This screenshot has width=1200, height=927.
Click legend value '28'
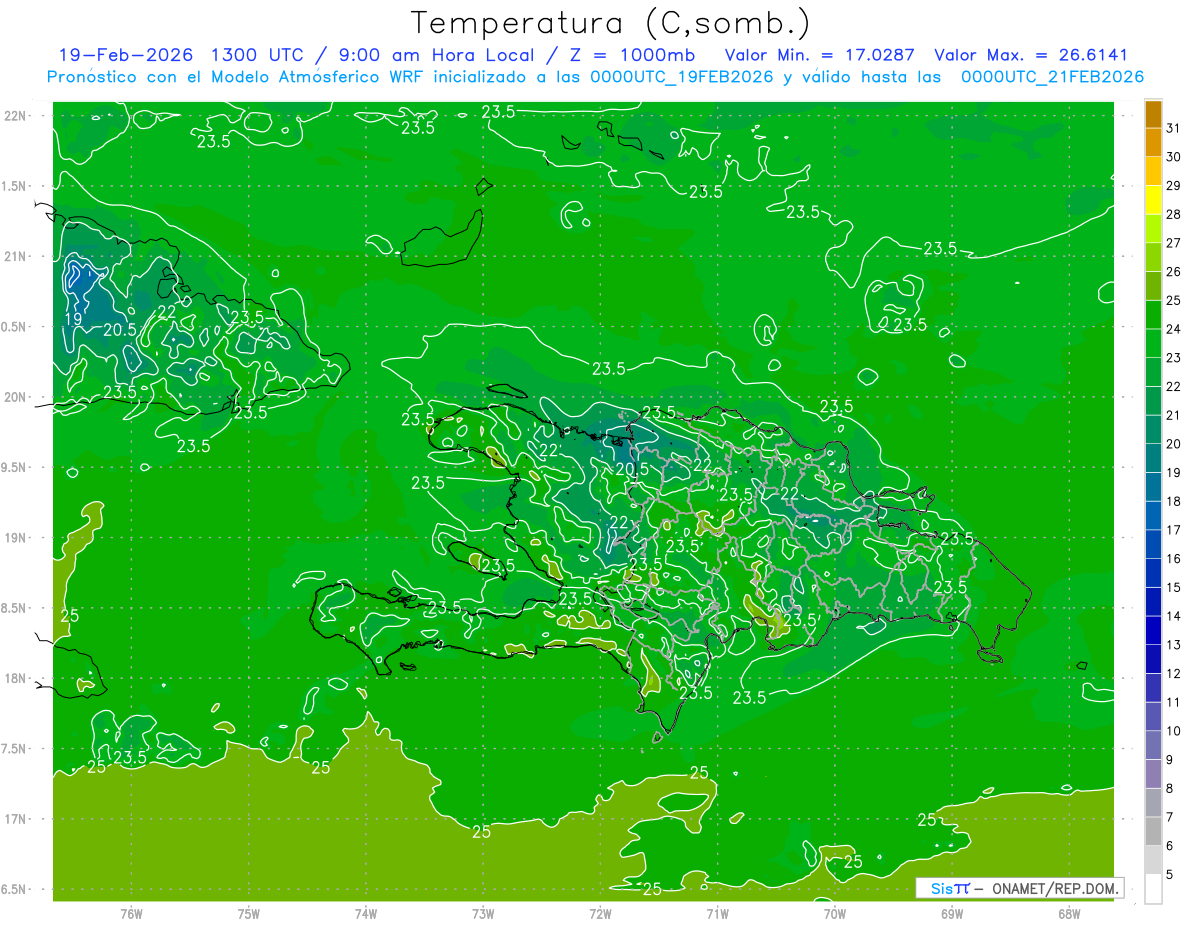click(1174, 214)
